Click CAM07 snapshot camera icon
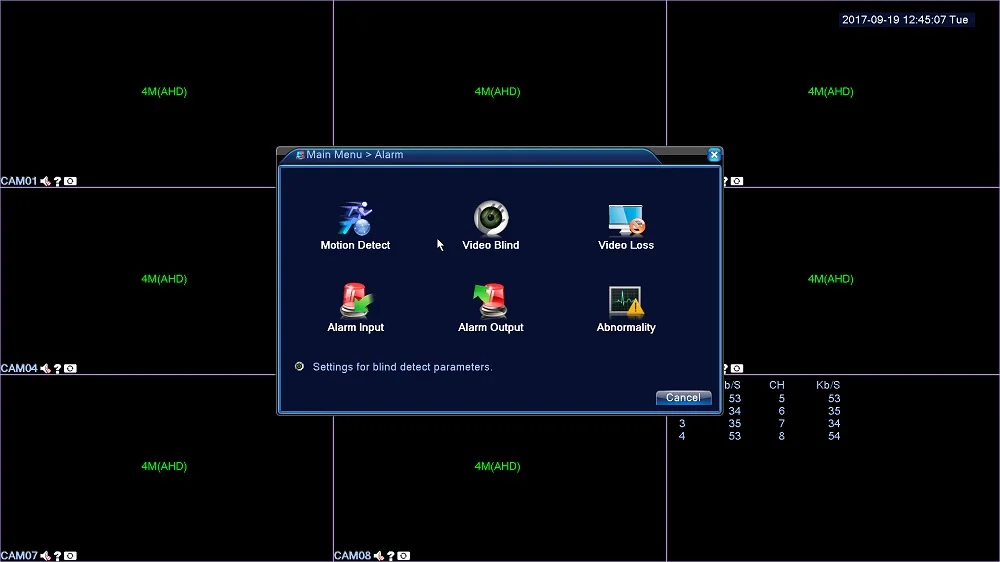Image resolution: width=1000 pixels, height=562 pixels. [70, 556]
